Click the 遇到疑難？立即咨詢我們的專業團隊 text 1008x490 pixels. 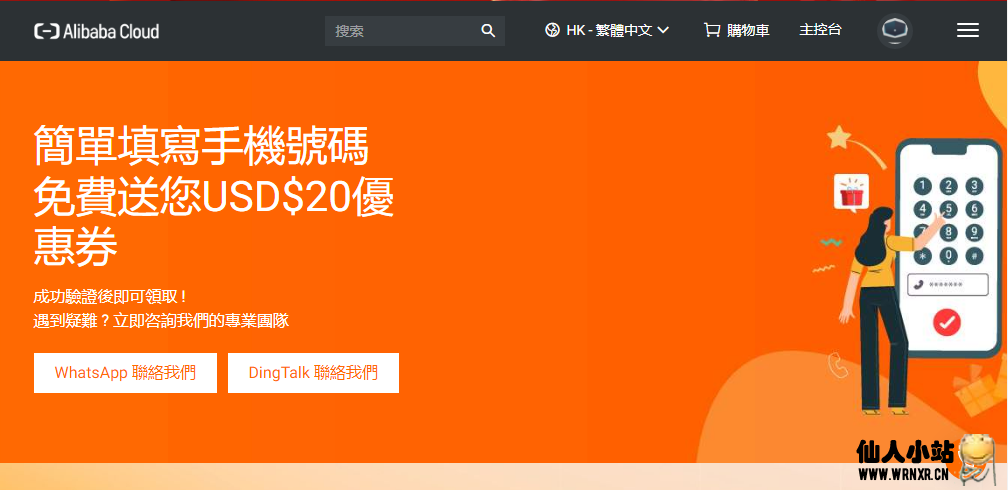point(161,321)
